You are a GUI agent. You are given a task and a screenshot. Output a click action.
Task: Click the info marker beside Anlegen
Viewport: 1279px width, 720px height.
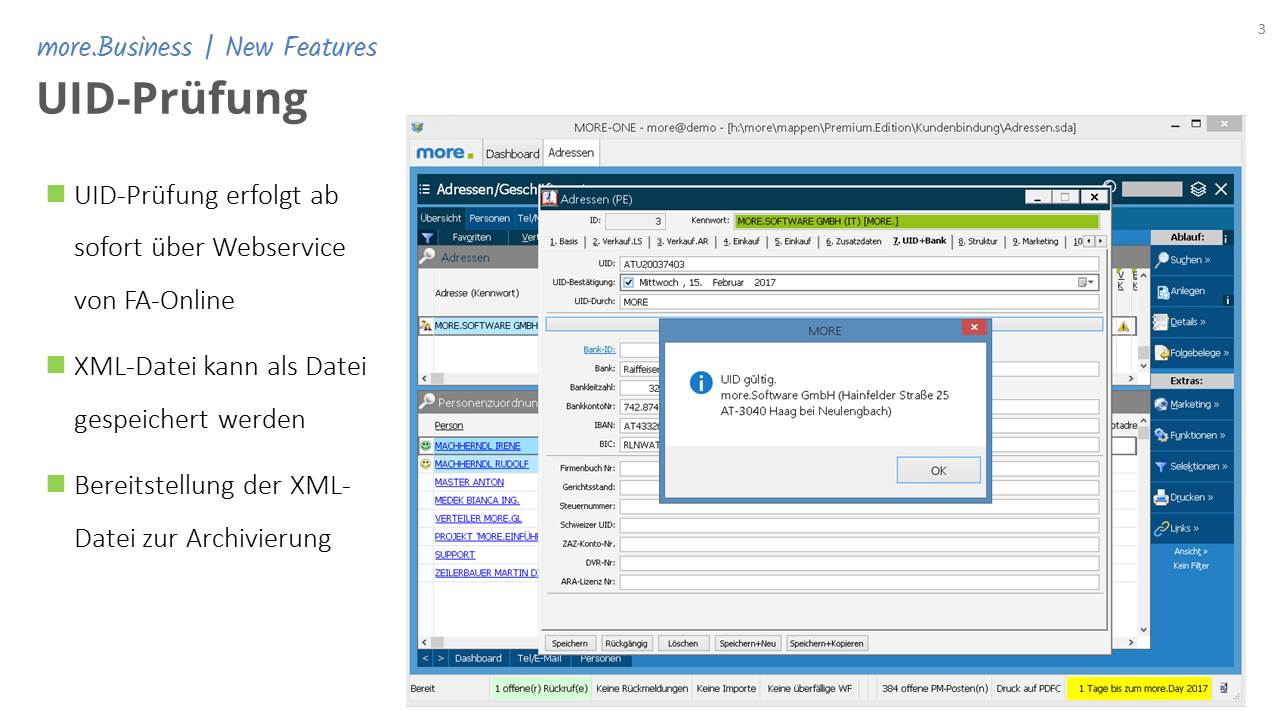click(1228, 300)
